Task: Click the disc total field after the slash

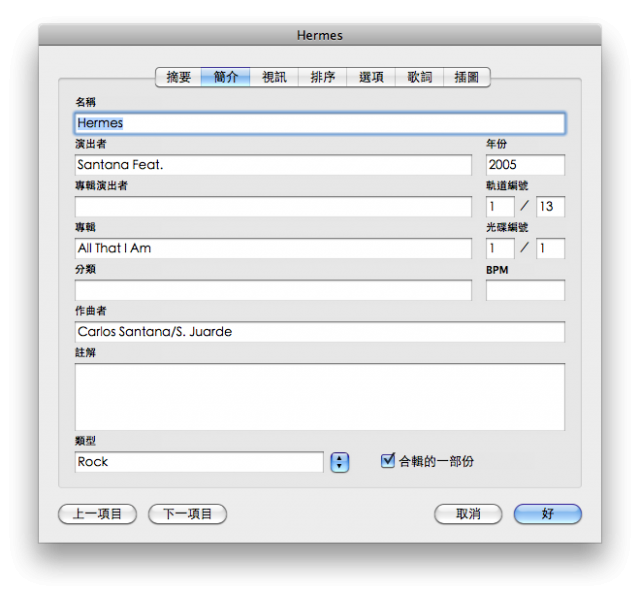Action: pyautogui.click(x=550, y=248)
